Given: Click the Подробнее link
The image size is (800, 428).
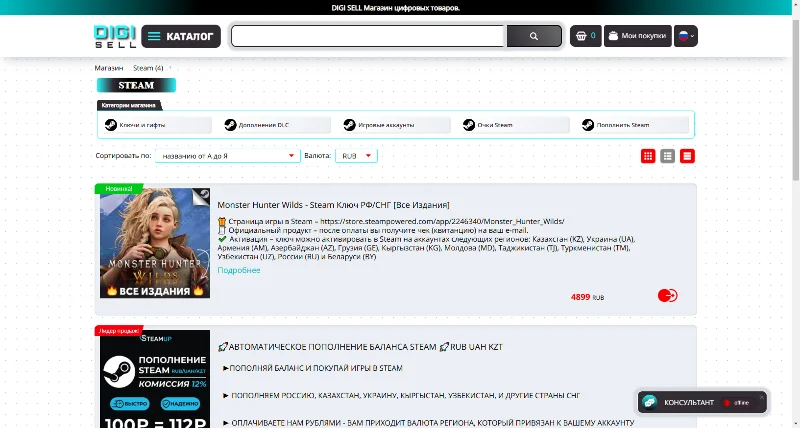Looking at the screenshot, I should coord(239,270).
